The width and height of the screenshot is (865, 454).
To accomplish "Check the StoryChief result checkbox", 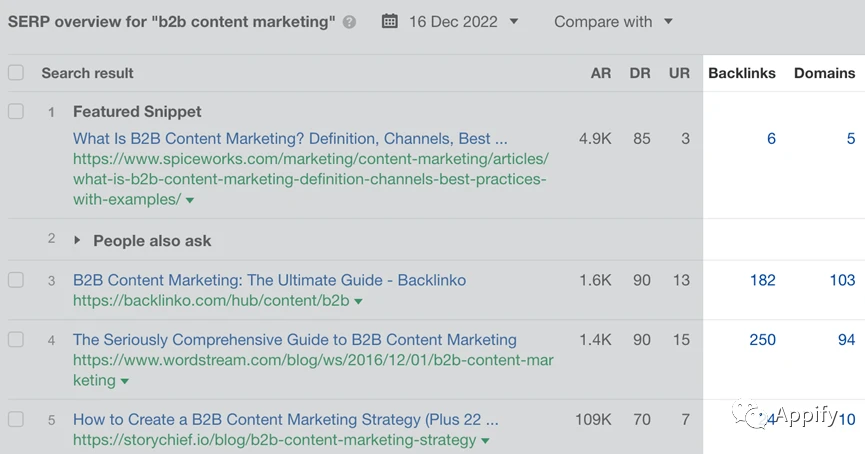I will pos(16,420).
